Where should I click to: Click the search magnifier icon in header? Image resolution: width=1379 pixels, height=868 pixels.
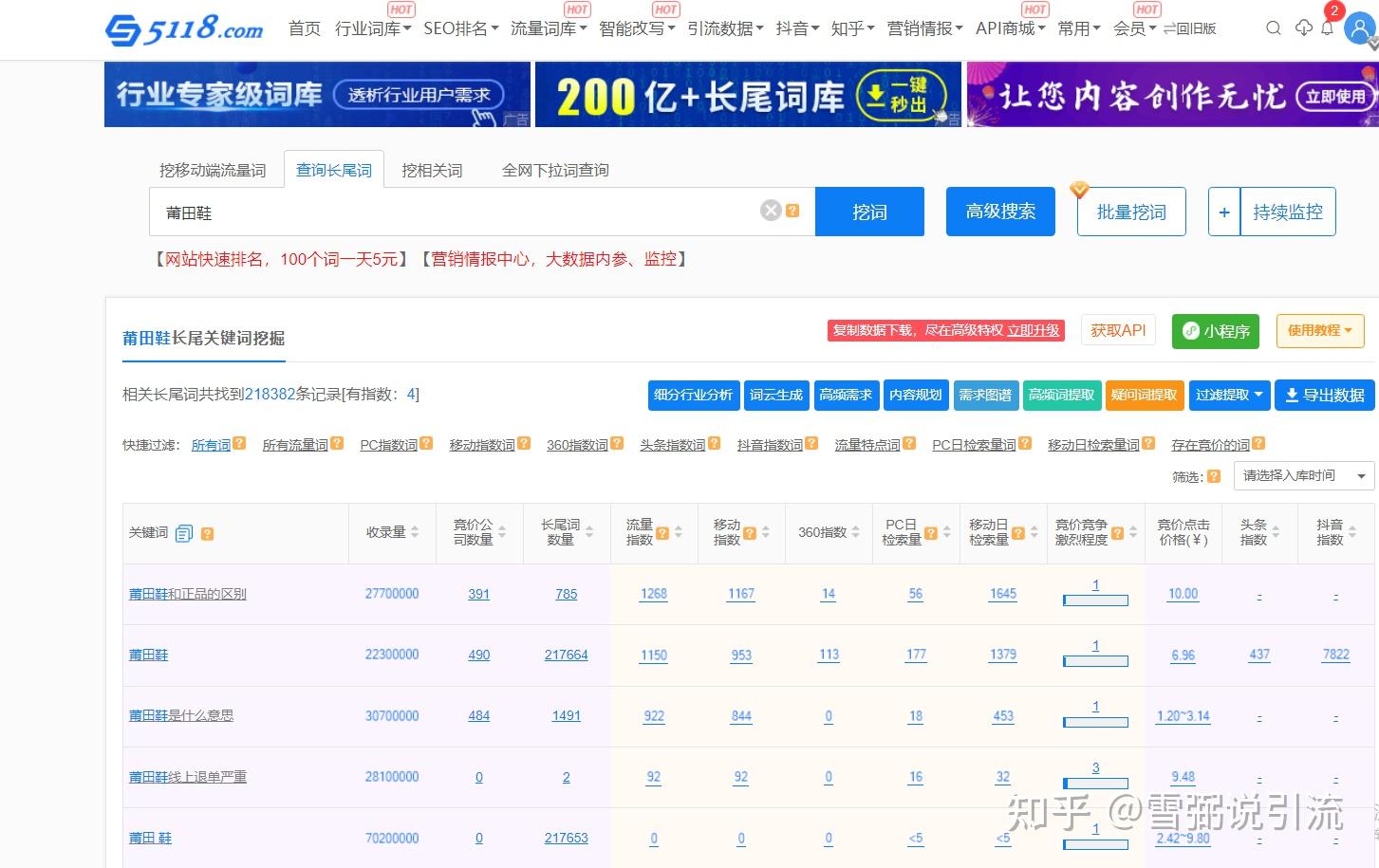tap(1274, 28)
